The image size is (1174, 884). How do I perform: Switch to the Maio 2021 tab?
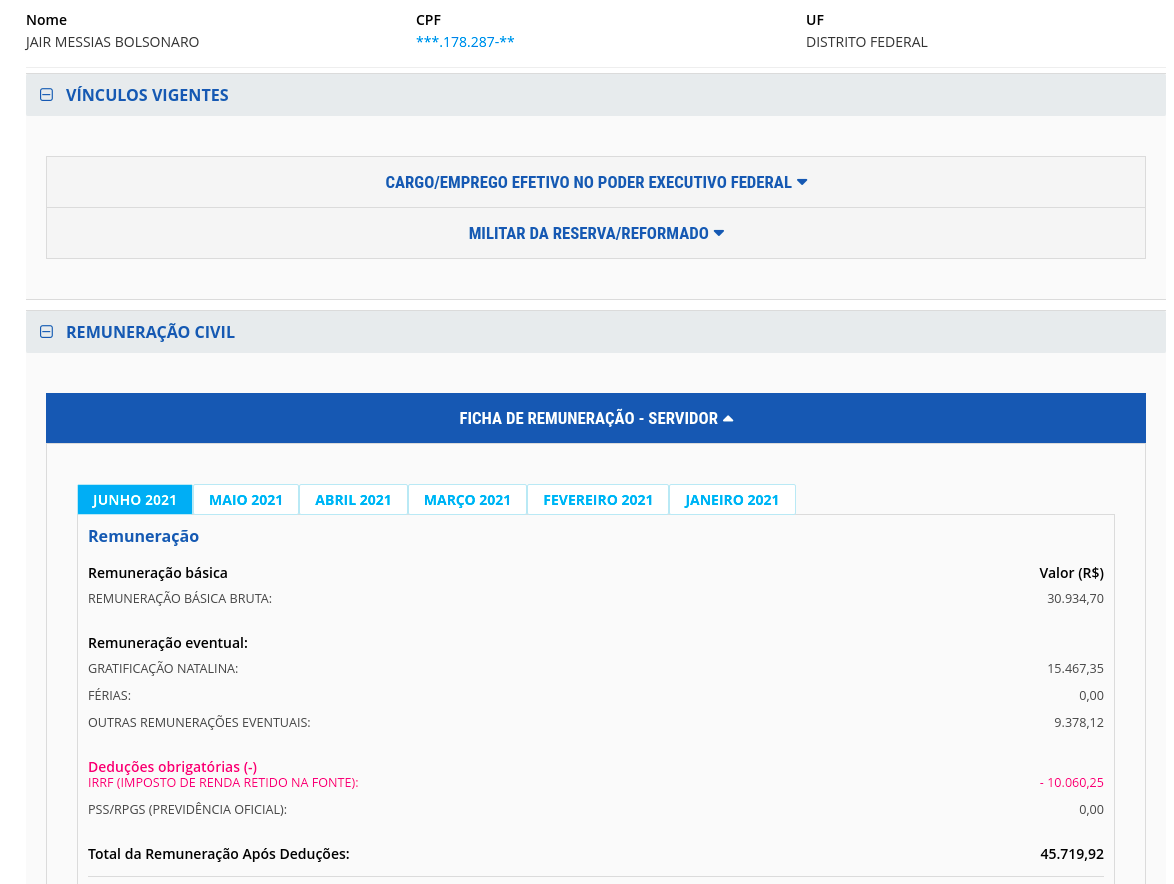coord(246,500)
